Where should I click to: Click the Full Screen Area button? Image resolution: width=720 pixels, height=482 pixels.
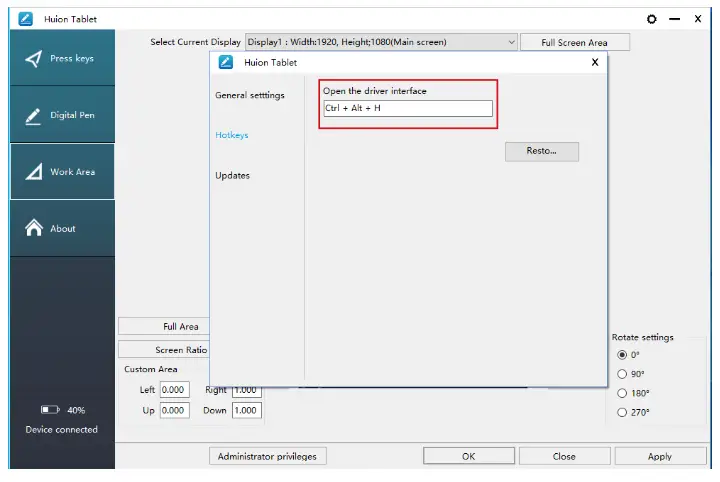click(x=574, y=42)
